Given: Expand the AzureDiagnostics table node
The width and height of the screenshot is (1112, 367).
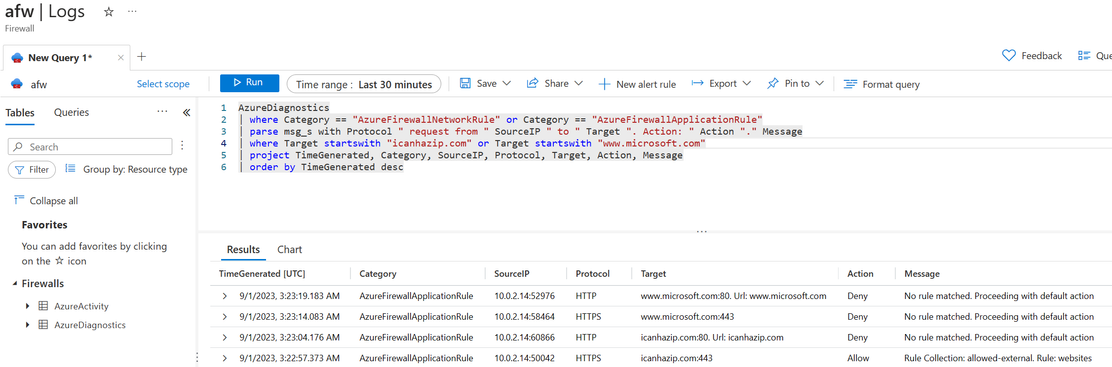Looking at the screenshot, I should pos(28,324).
